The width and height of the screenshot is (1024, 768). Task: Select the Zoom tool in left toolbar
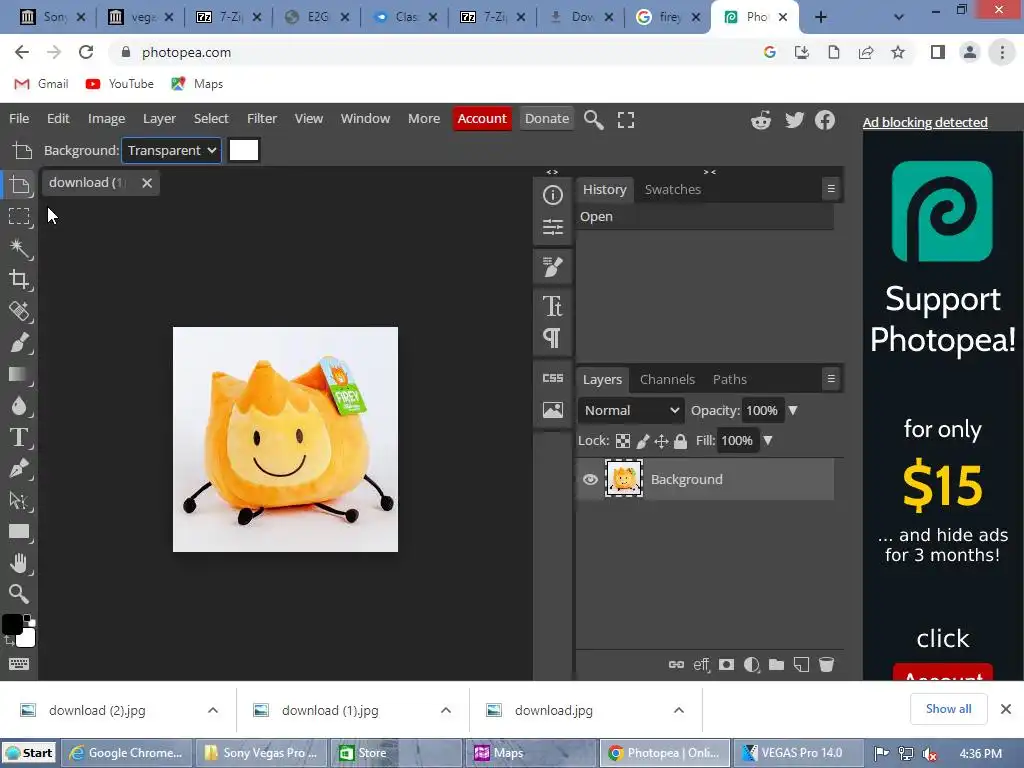(19, 594)
